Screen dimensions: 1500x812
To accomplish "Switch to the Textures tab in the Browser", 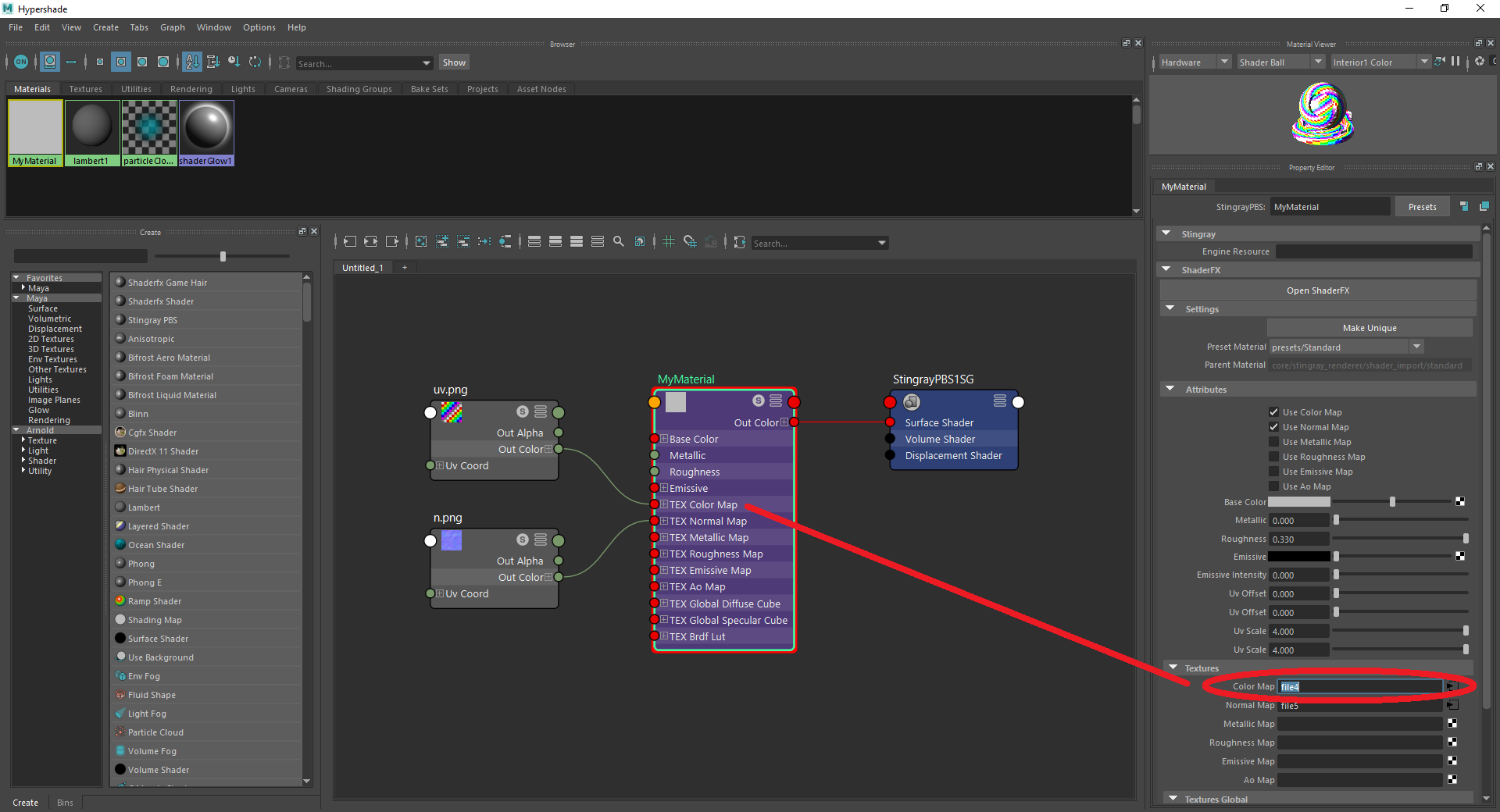I will [85, 88].
